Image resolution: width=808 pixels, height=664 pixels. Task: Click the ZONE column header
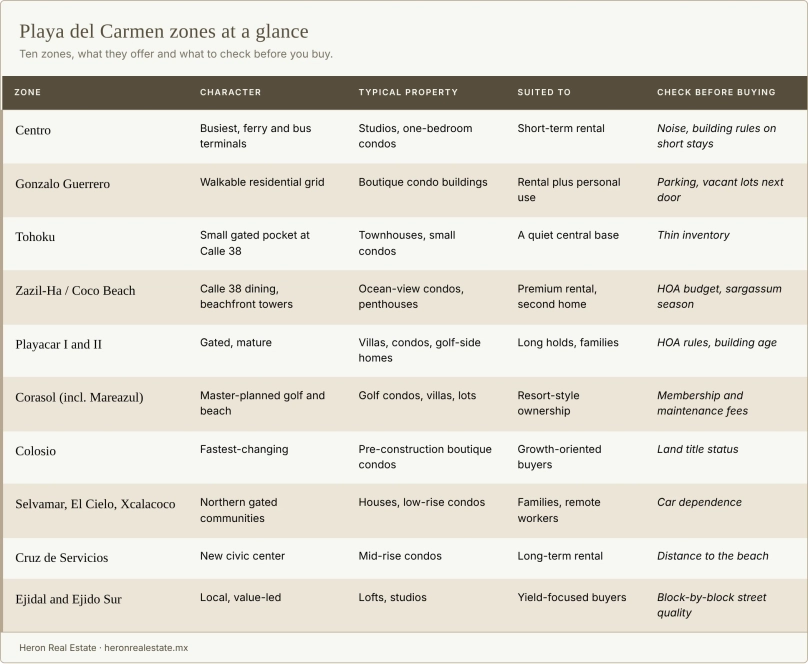[28, 92]
